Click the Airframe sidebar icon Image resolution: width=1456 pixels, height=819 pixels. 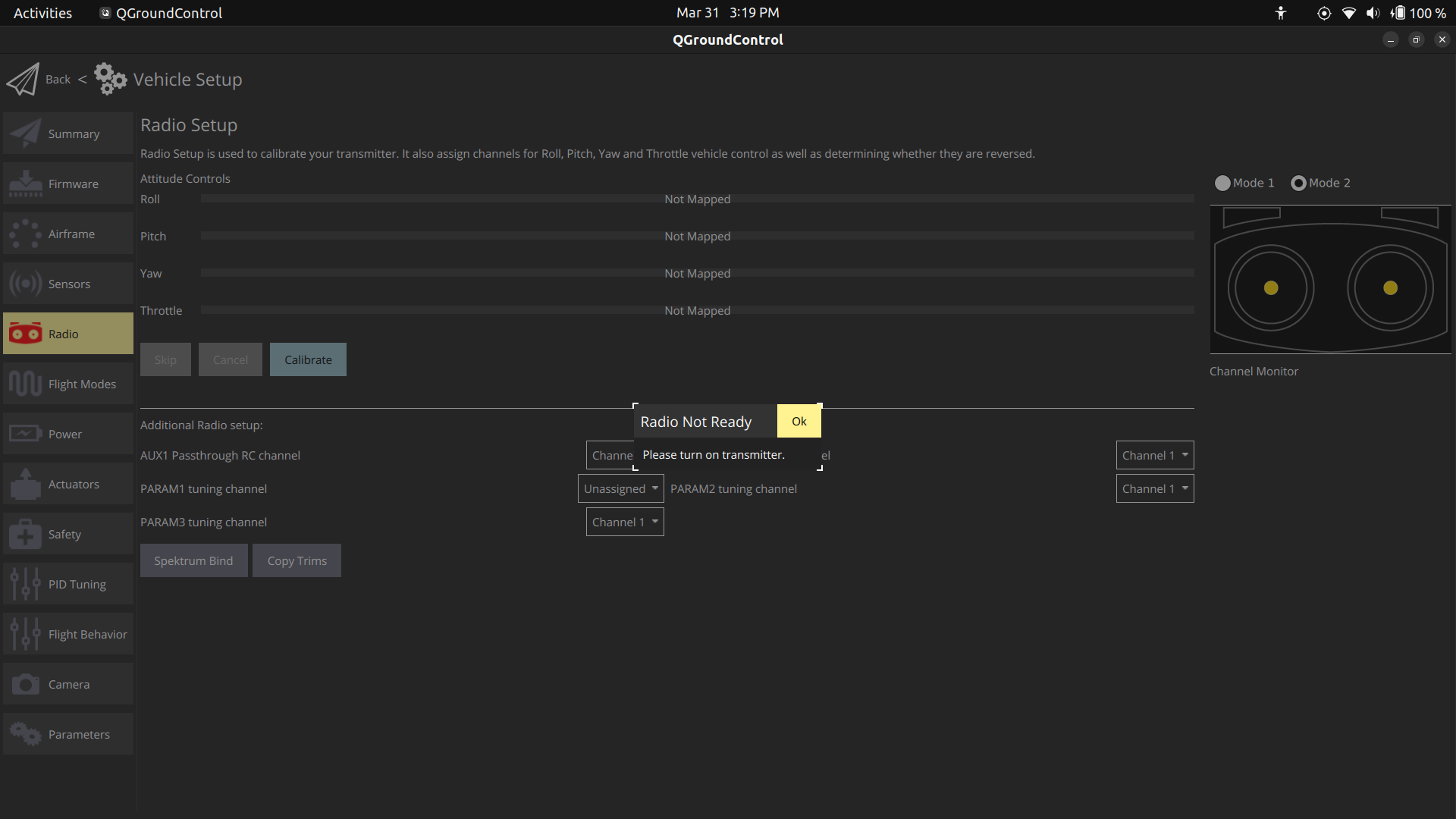[x=25, y=234]
